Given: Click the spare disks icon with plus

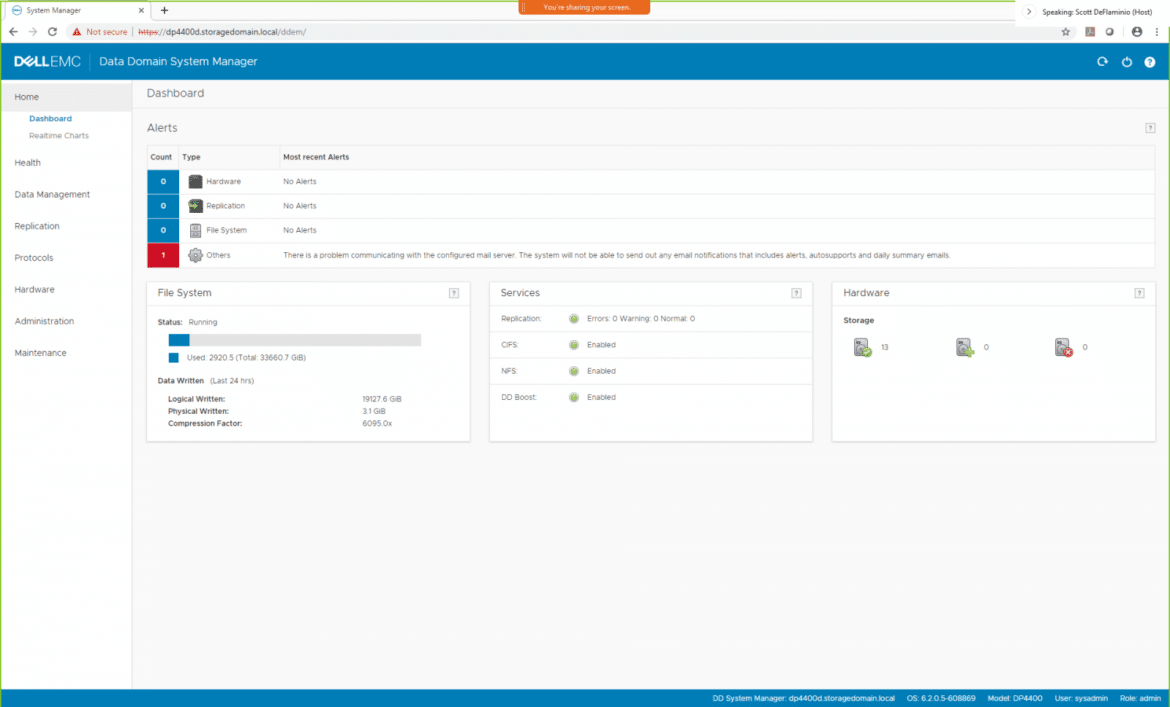Looking at the screenshot, I should point(965,348).
